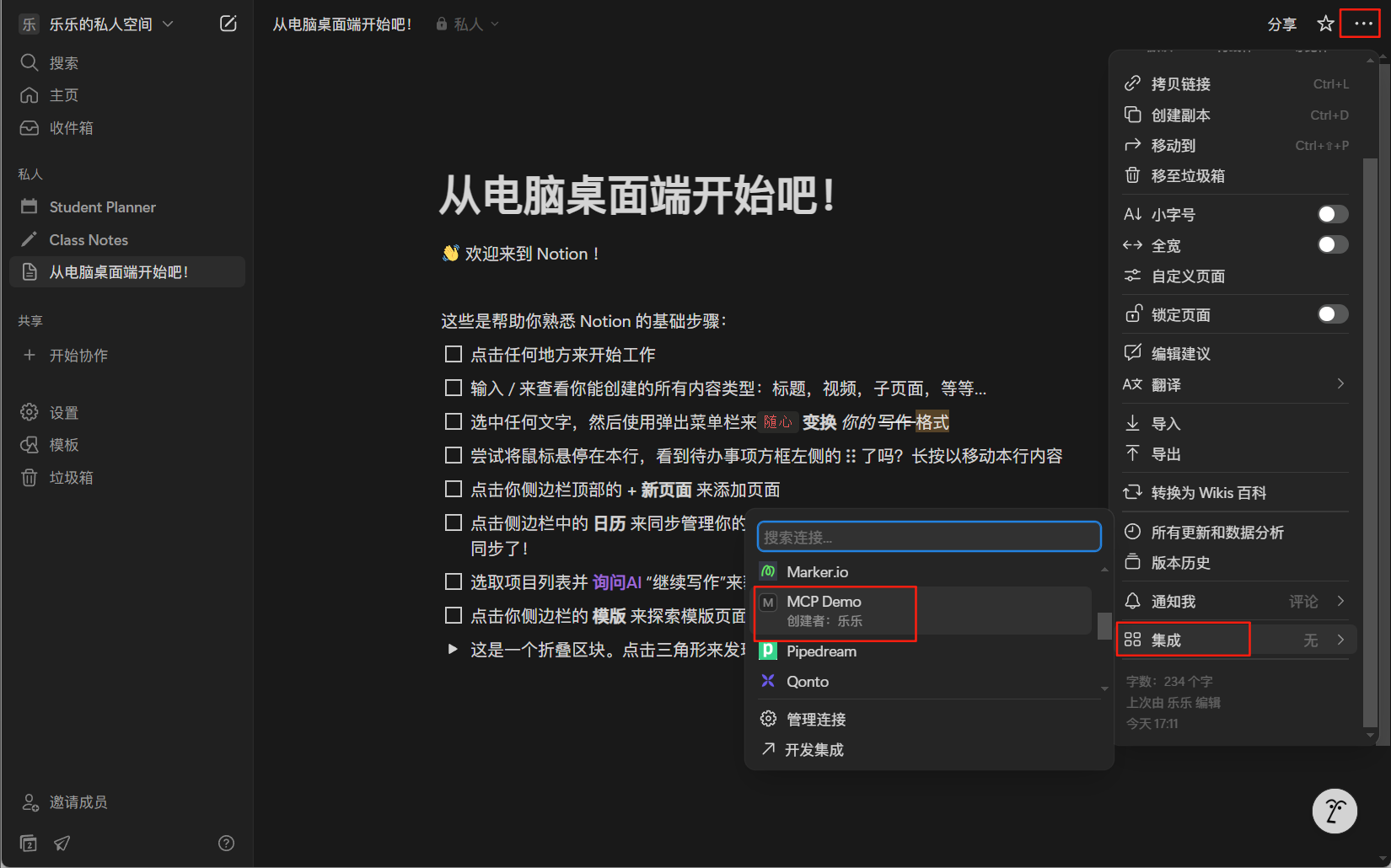Screen dimensions: 1391x868
Task: Check the 点击侧边栏中的日历 to-do box
Action: pos(454,522)
